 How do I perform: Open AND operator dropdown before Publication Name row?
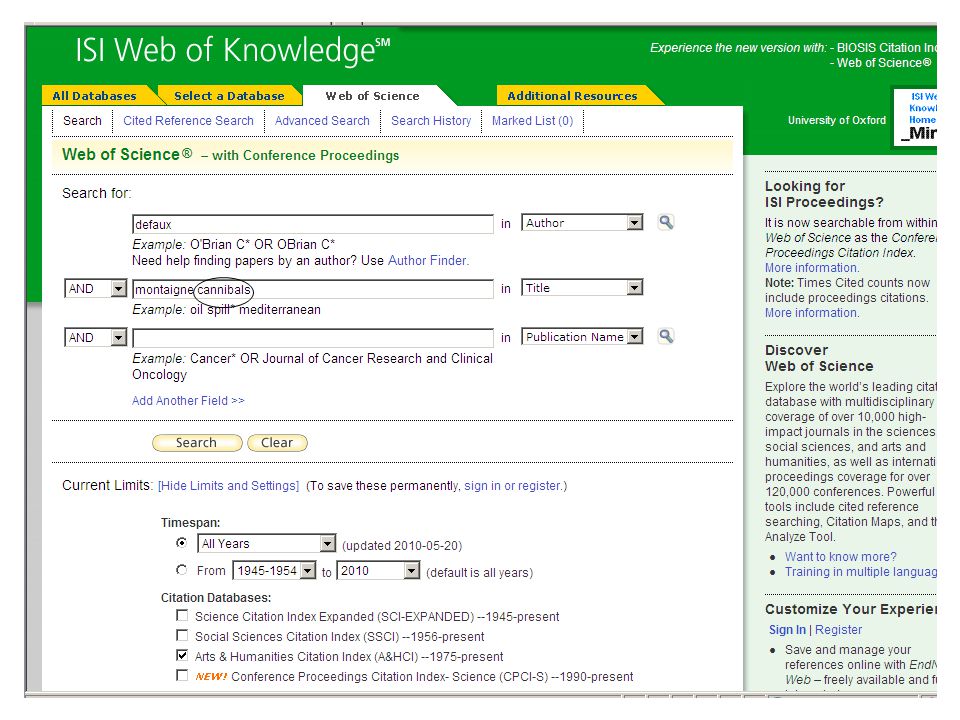(96, 337)
